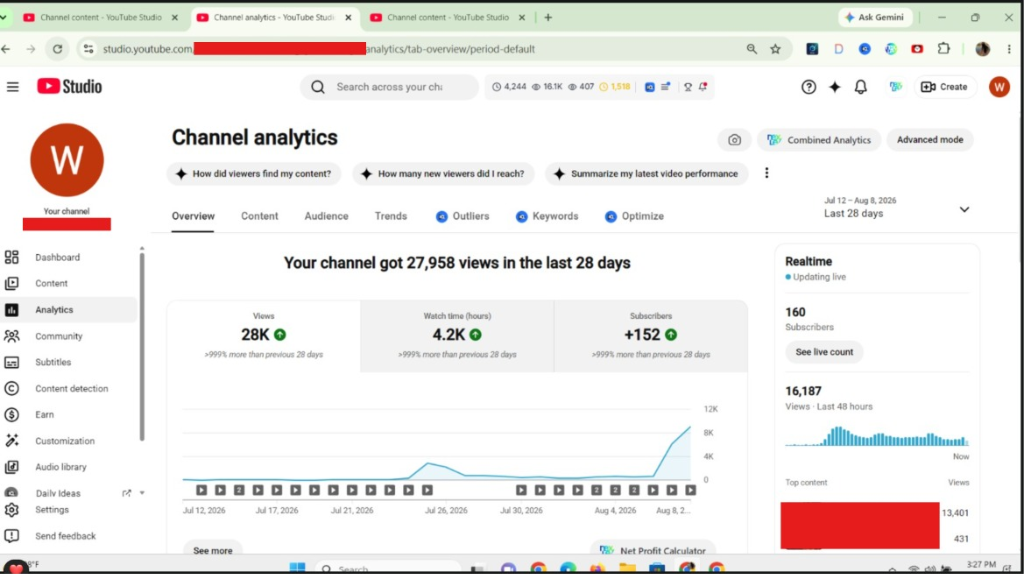Open Combined Analytics
1024x574 pixels.
coord(819,140)
